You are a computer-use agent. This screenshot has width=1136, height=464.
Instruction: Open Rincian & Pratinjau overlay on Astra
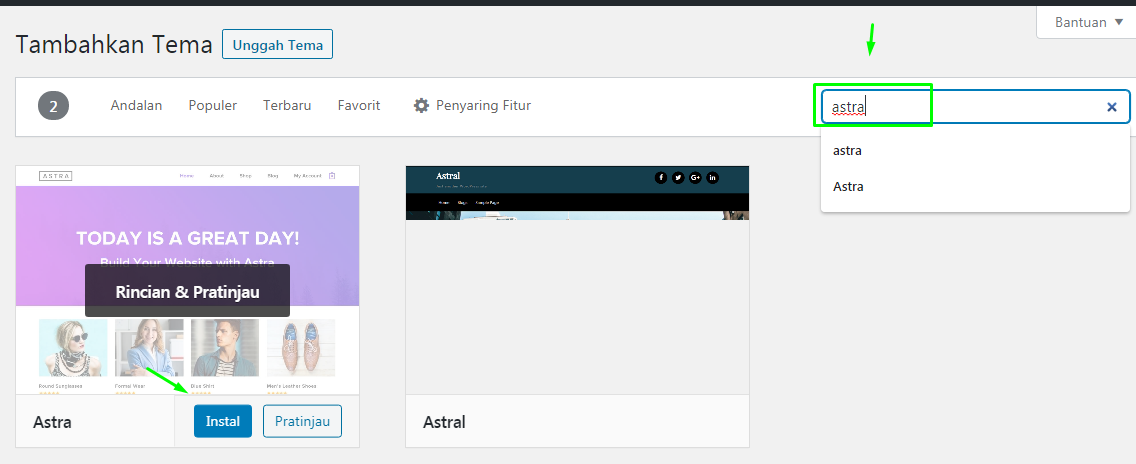187,291
